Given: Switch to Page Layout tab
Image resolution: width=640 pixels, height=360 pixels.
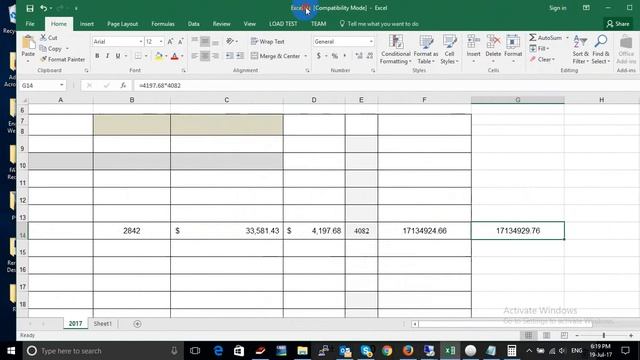Looking at the screenshot, I should (x=122, y=24).
